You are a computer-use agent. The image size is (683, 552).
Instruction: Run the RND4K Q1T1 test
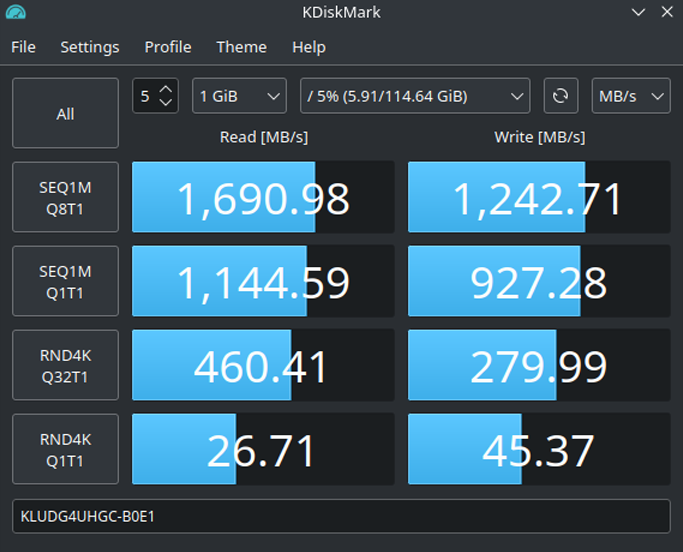[x=65, y=449]
